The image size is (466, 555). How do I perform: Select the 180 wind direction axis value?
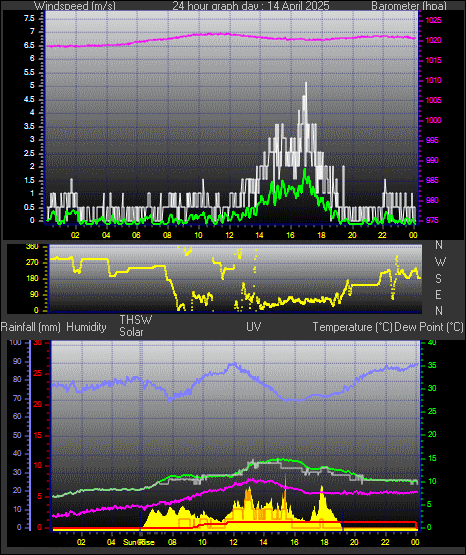32,279
